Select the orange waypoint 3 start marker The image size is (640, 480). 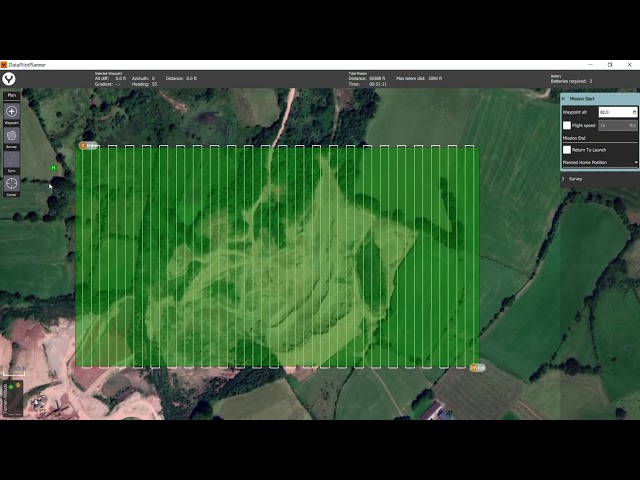tap(83, 146)
